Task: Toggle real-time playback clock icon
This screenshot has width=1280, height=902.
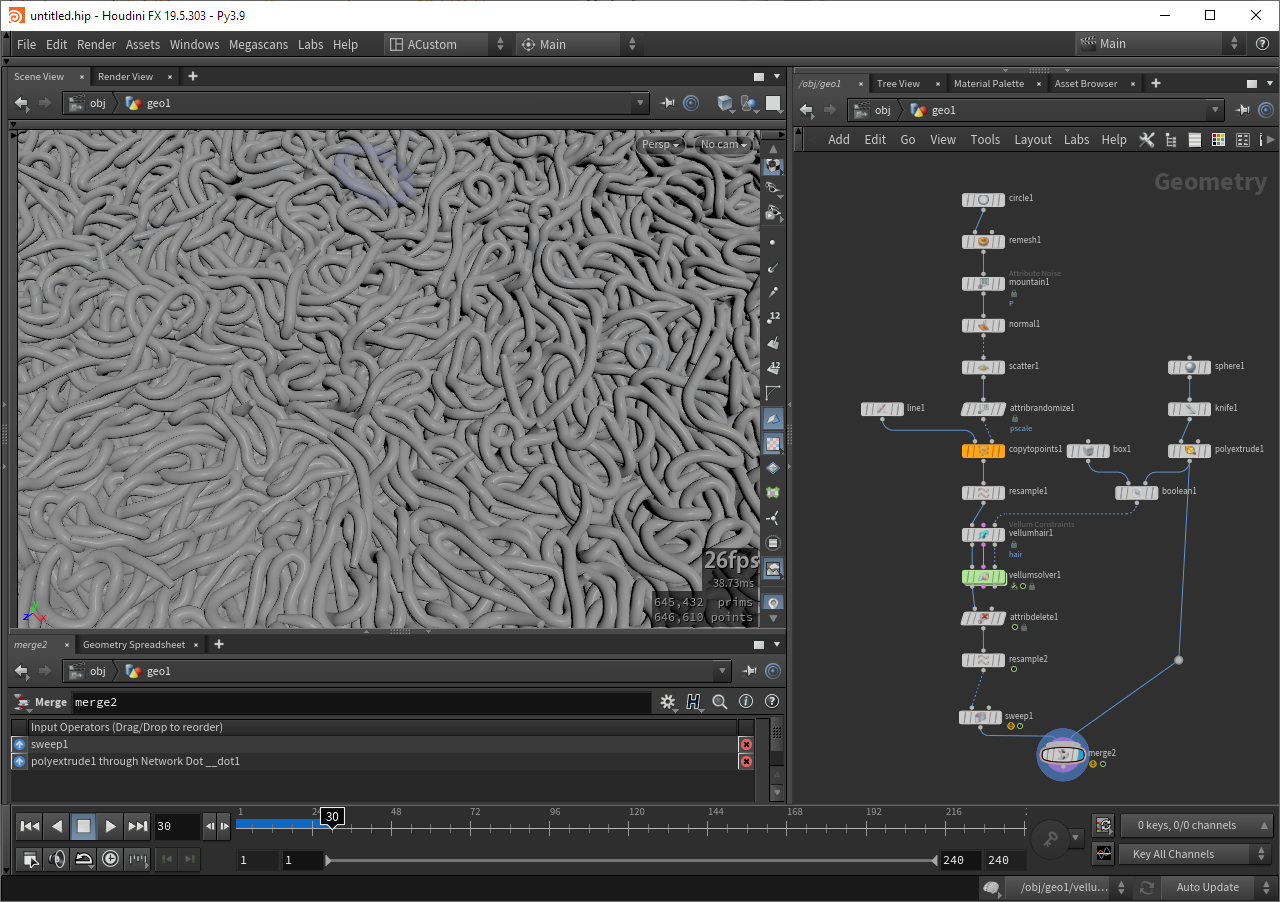Action: (x=110, y=859)
